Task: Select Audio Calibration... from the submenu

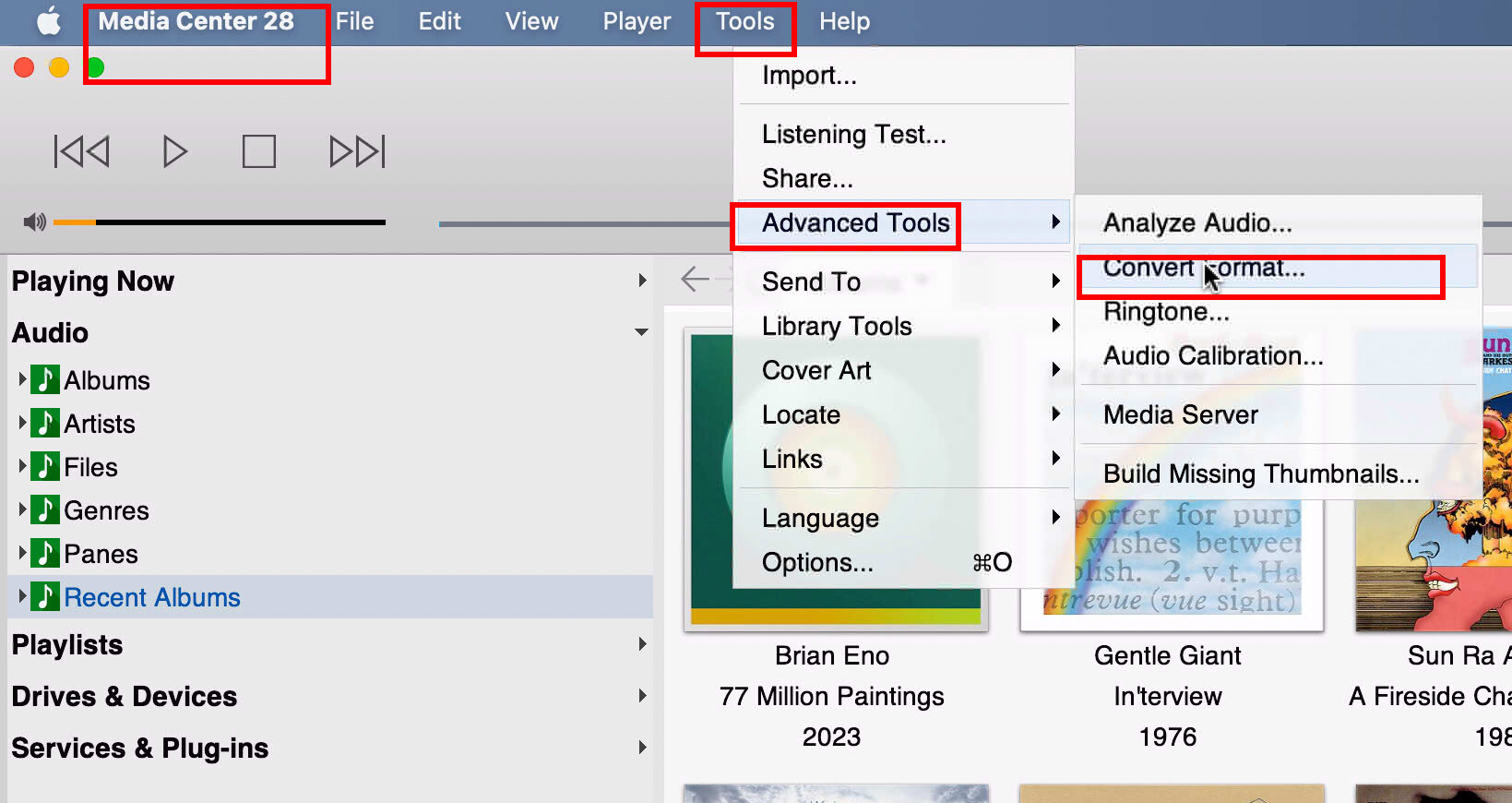Action: click(x=1278, y=356)
